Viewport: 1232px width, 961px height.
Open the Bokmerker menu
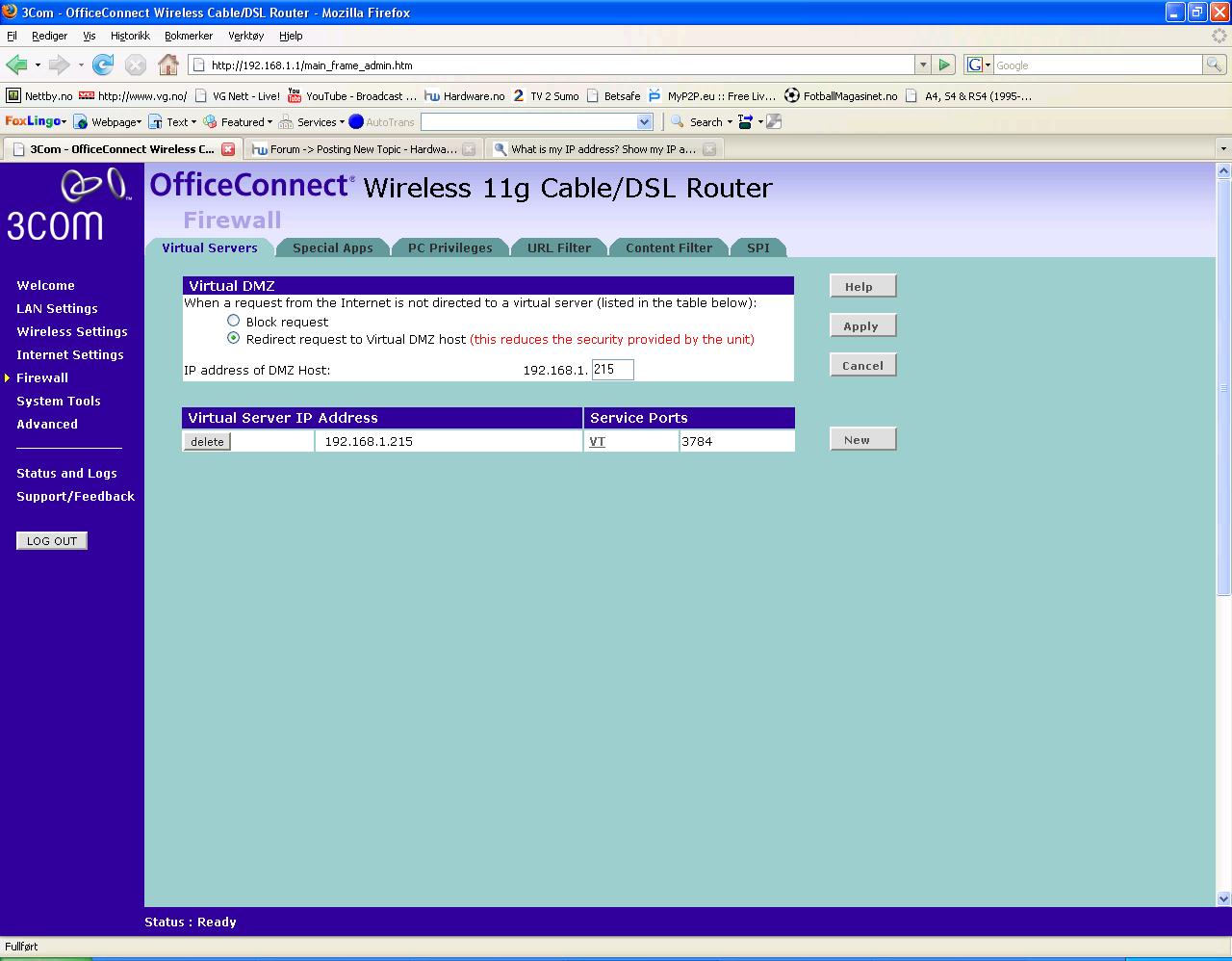[189, 36]
